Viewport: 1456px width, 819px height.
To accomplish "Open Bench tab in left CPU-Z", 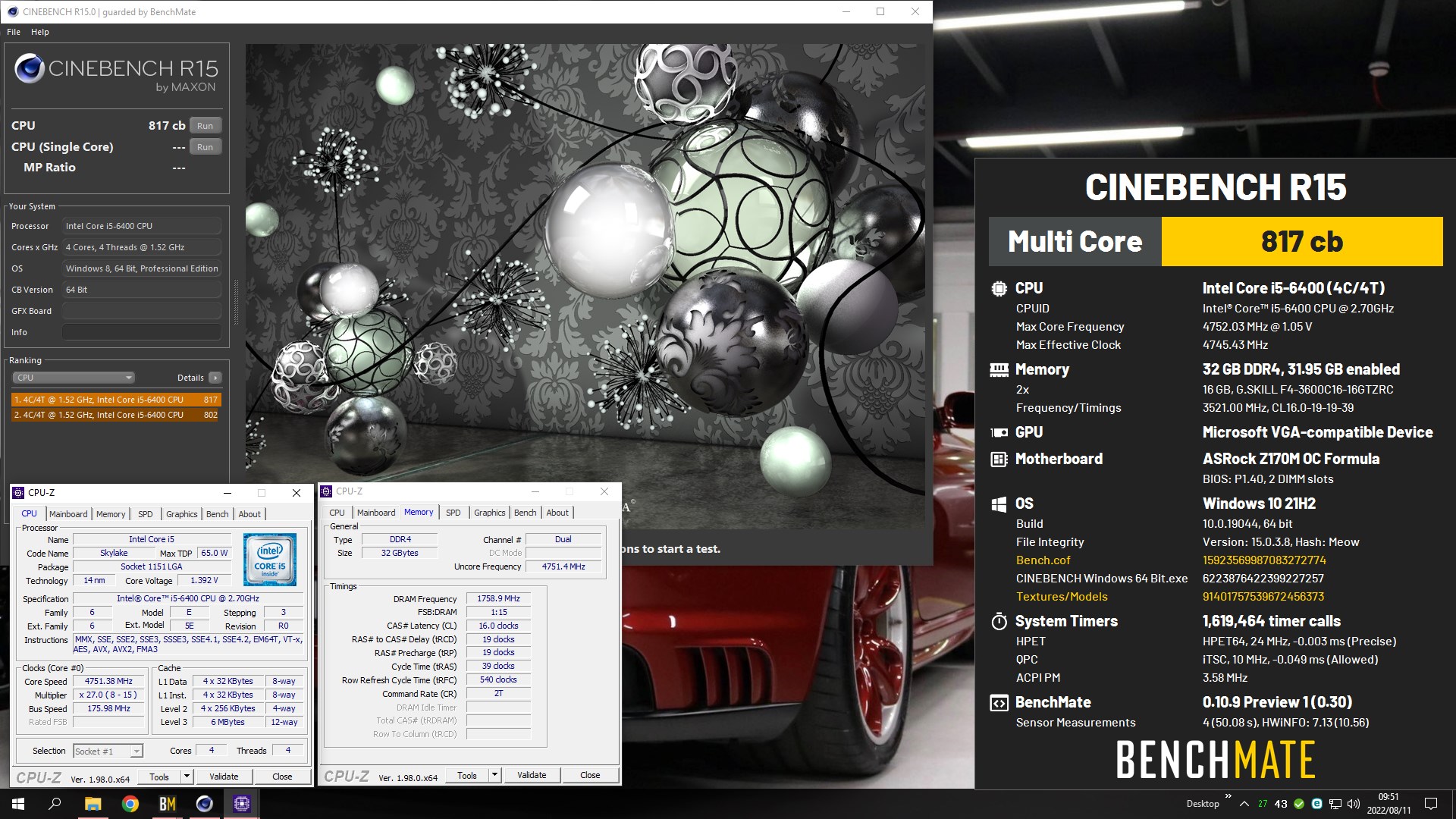I will [x=218, y=514].
